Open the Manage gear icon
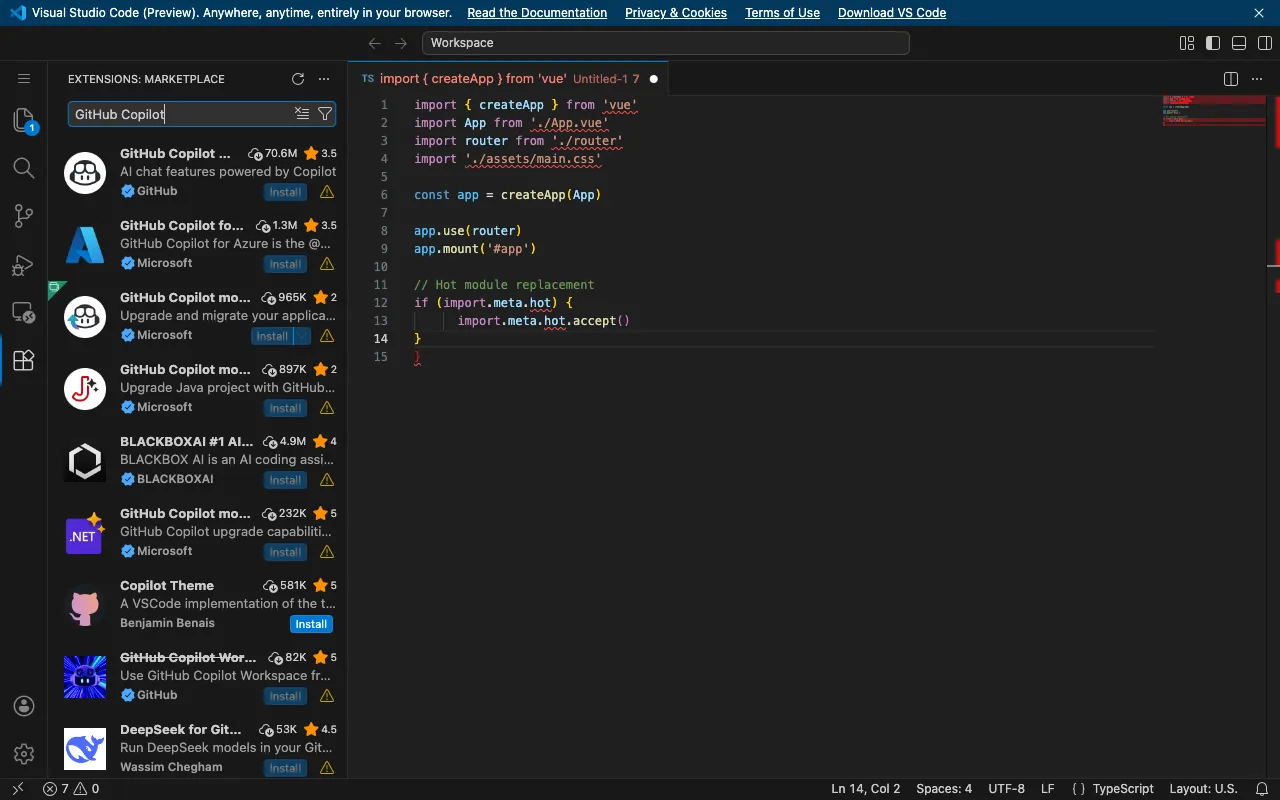Image resolution: width=1280 pixels, height=800 pixels. [24, 754]
